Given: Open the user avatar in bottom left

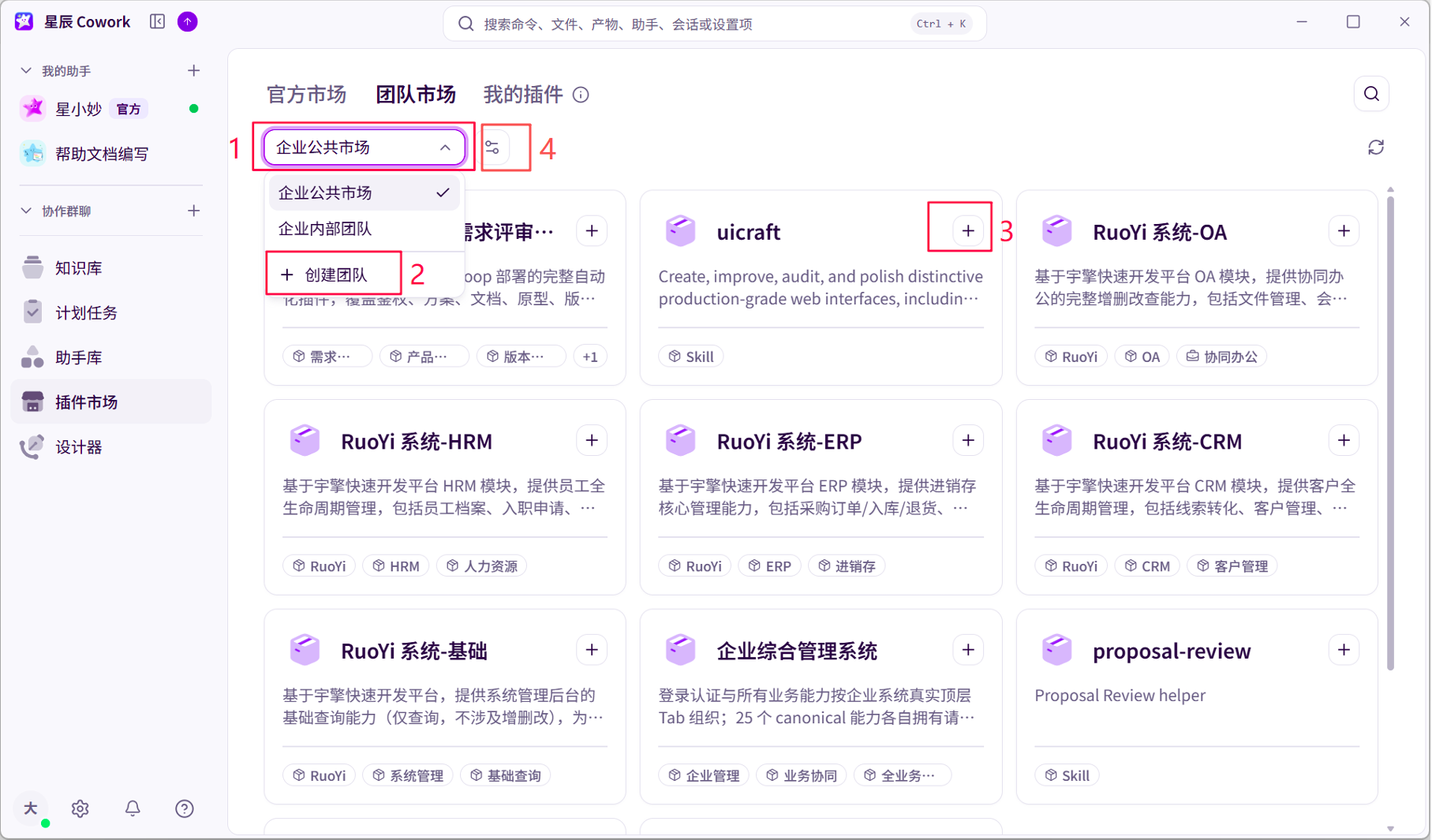Looking at the screenshot, I should coord(32,808).
